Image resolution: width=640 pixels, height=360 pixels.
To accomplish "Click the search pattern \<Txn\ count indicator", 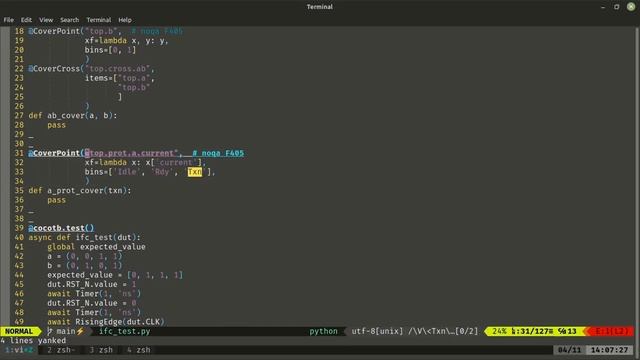I will (x=443, y=331).
